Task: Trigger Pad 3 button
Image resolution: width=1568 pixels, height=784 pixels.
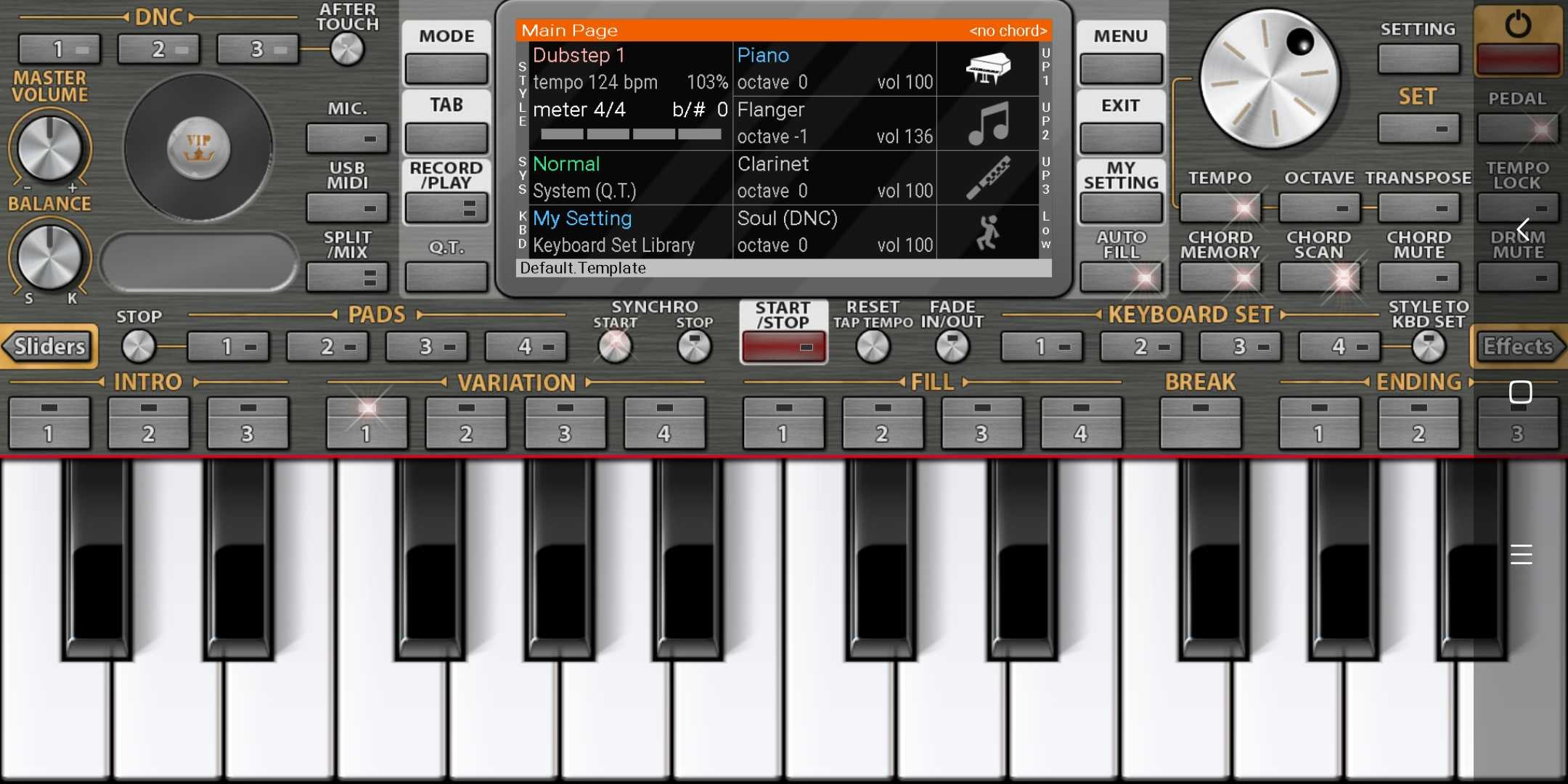Action: pyautogui.click(x=426, y=347)
